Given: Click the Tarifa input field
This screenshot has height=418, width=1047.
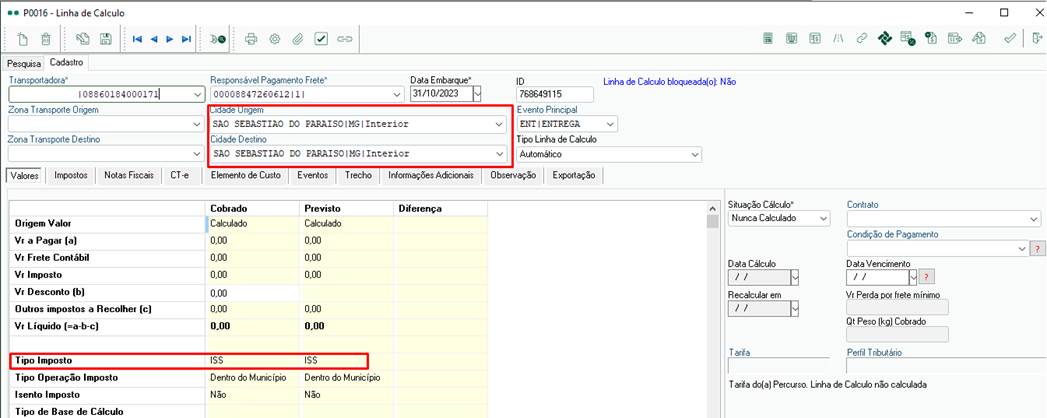Looking at the screenshot, I should click(x=779, y=365).
